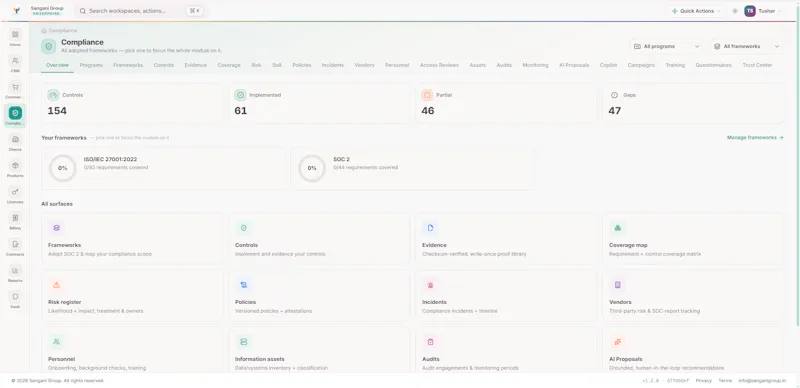The width and height of the screenshot is (800, 388).
Task: Click the Partial stat card icon
Action: tap(428, 95)
